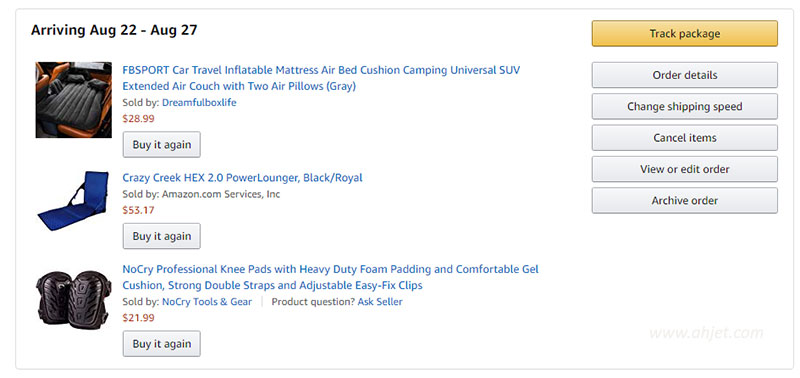Open Crazy Creek HEX 2.0 PowerLounger link
The height and width of the screenshot is (378, 800).
(242, 178)
